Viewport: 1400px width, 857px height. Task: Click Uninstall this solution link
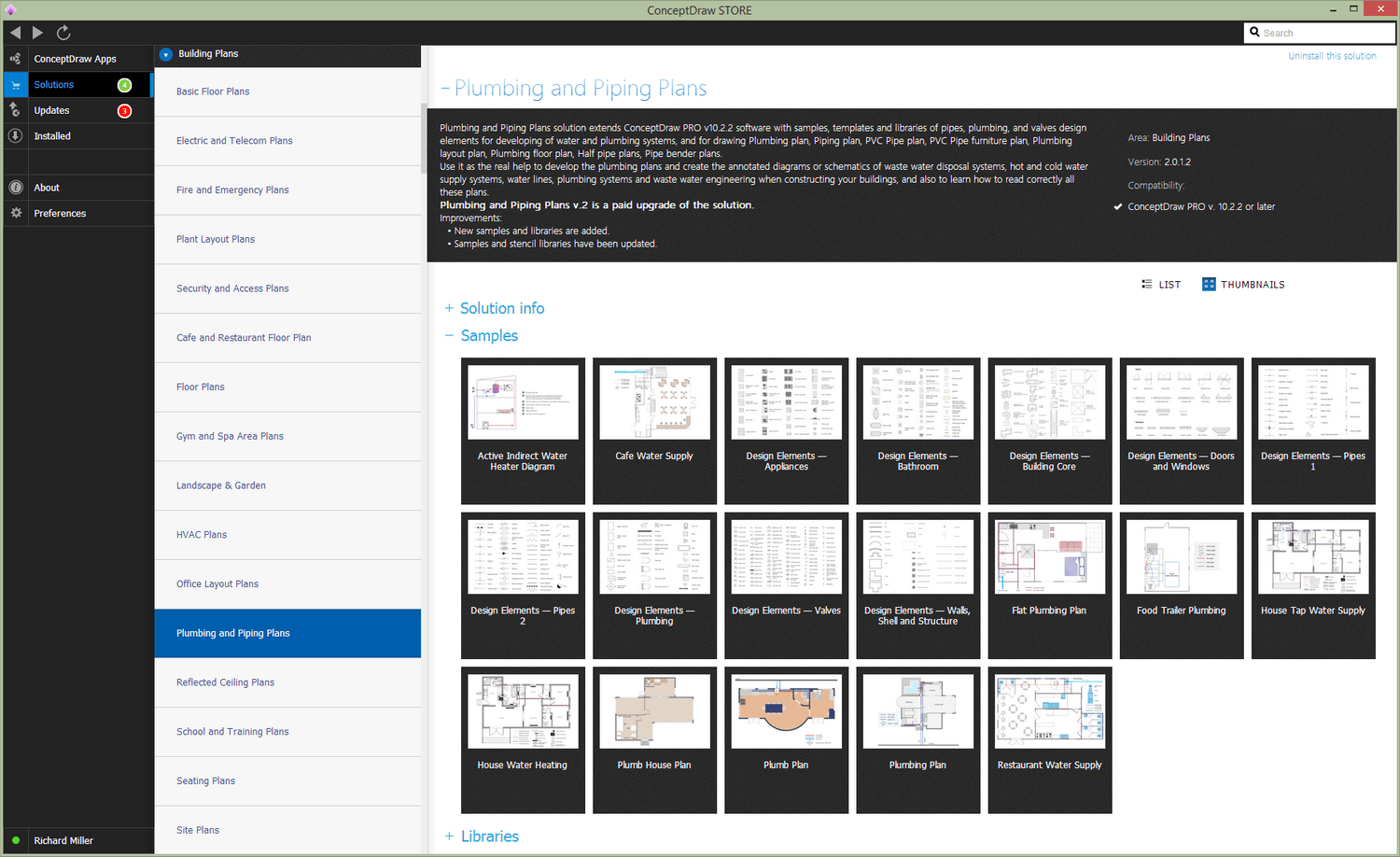[x=1332, y=56]
